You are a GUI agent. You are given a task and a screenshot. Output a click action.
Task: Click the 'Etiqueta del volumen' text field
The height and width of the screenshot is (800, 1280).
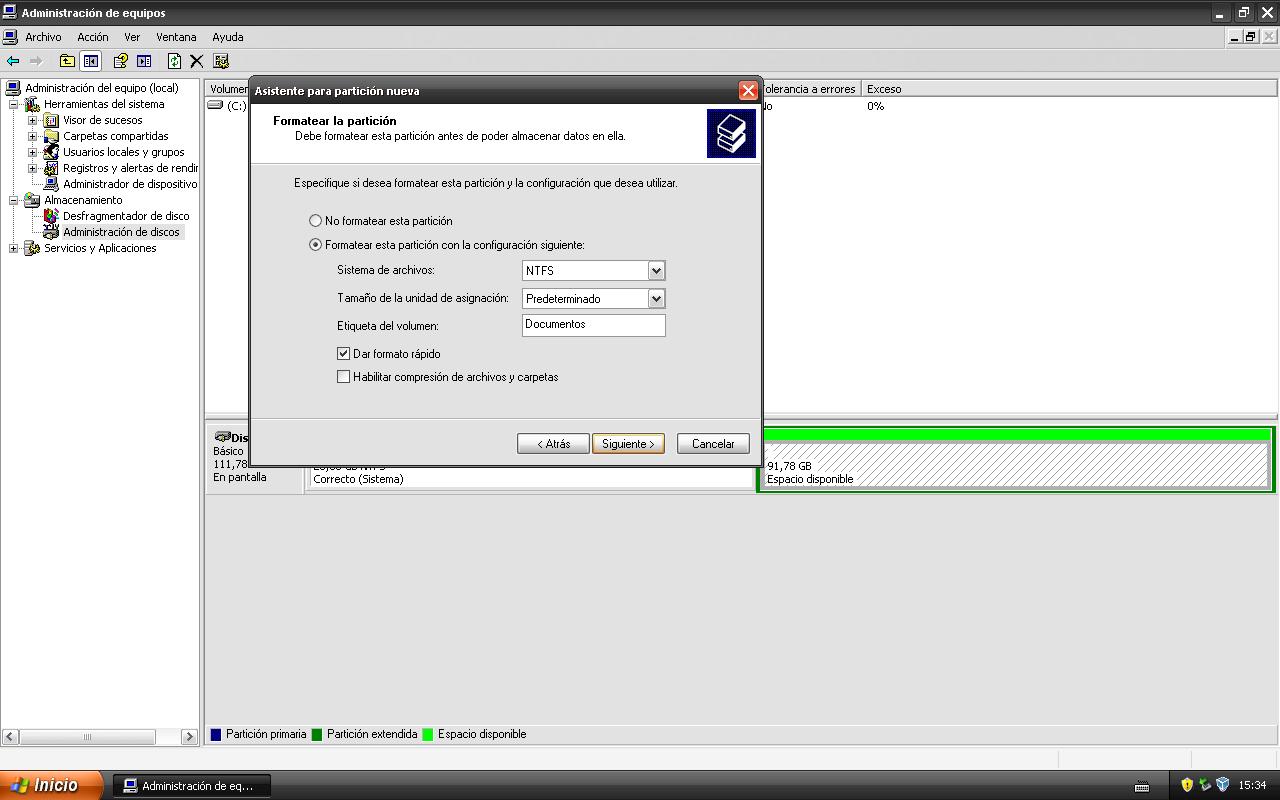pyautogui.click(x=593, y=325)
